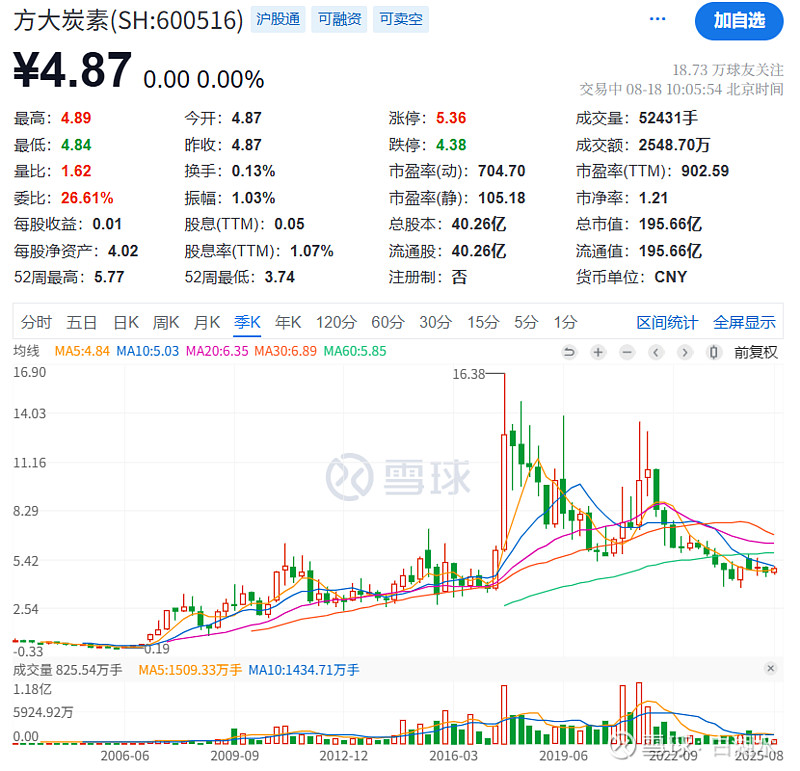Screen dimensions: 800x771
Task: Click the 每股净资产 value 4.02
Action: pyautogui.click(x=123, y=251)
